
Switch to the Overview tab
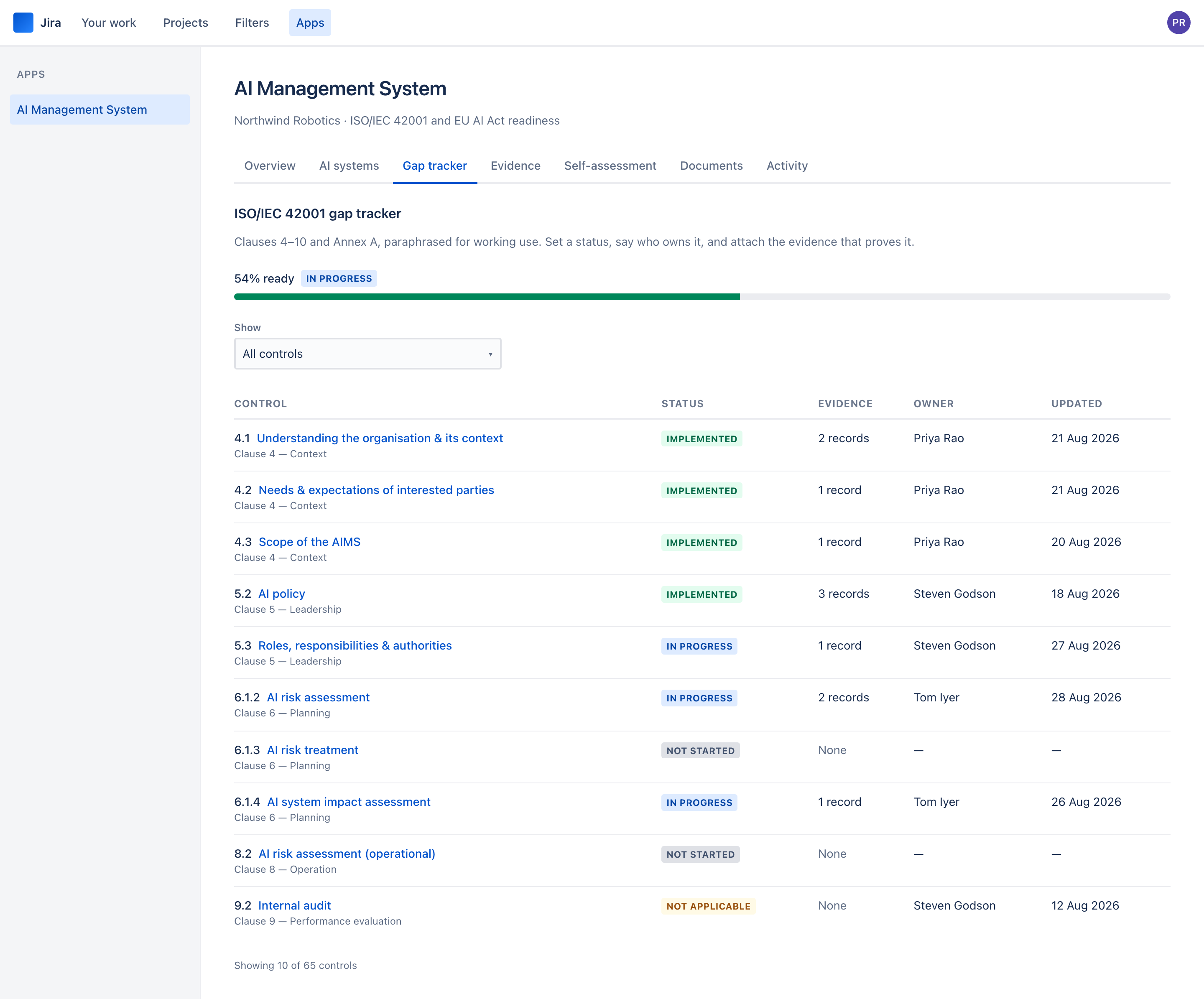click(x=270, y=166)
